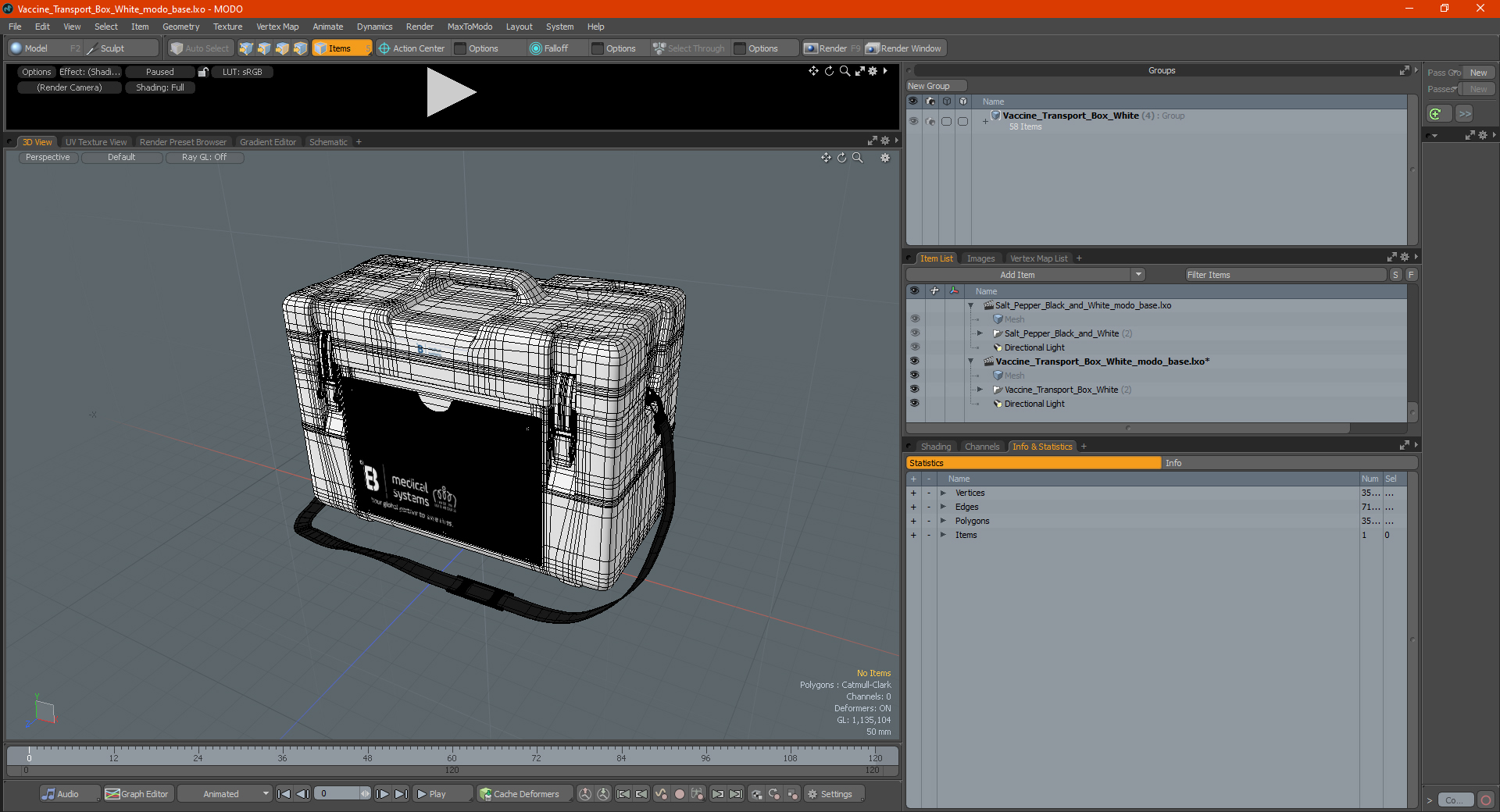Click Ray GL: Off button

[x=204, y=158]
